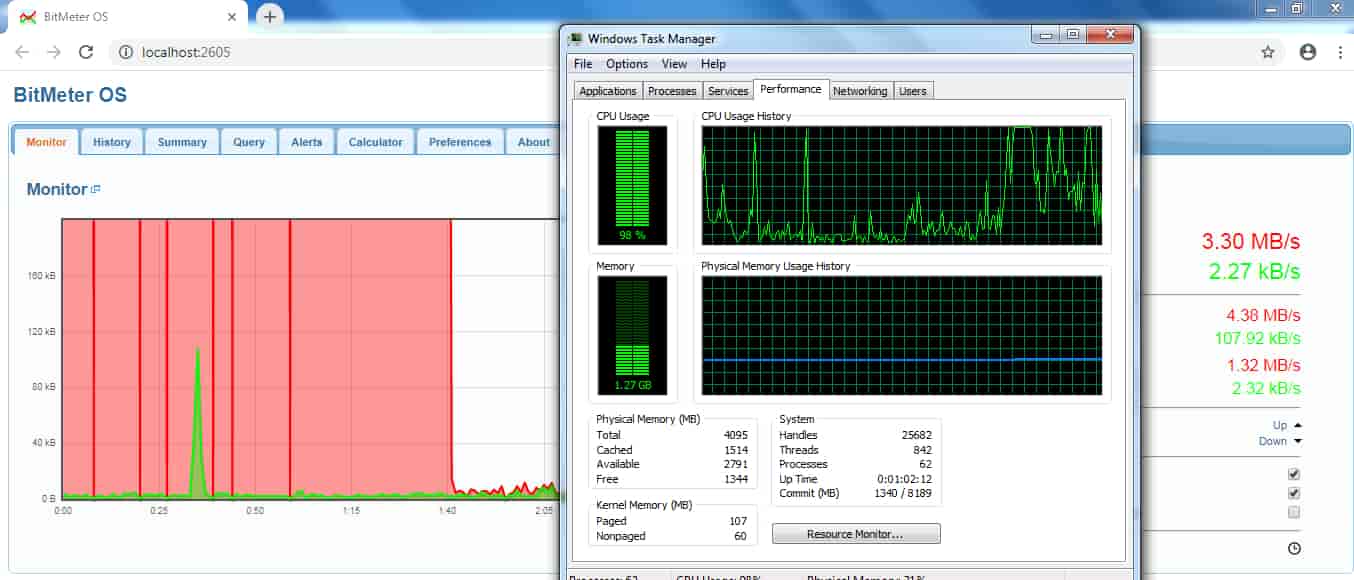
Task: Toggle the first checked checkbox in BitMeter
Action: coord(1294,473)
